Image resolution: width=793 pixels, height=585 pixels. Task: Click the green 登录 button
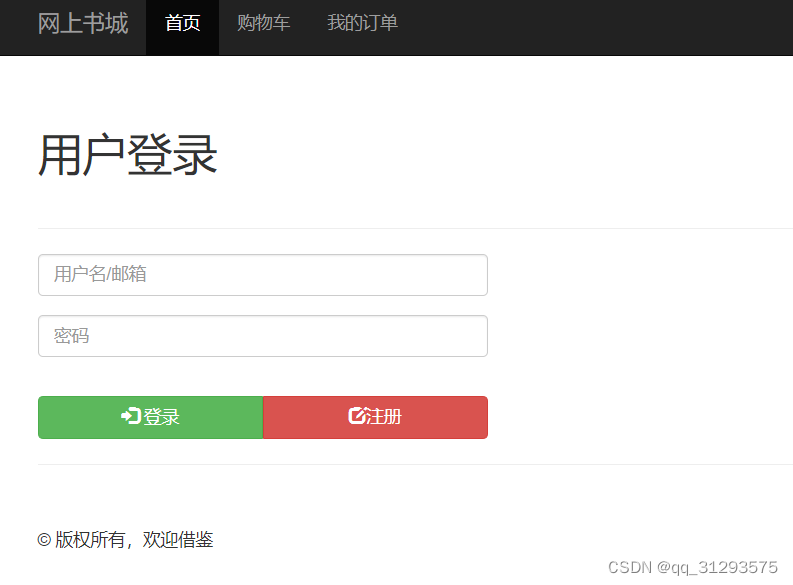pyautogui.click(x=151, y=418)
